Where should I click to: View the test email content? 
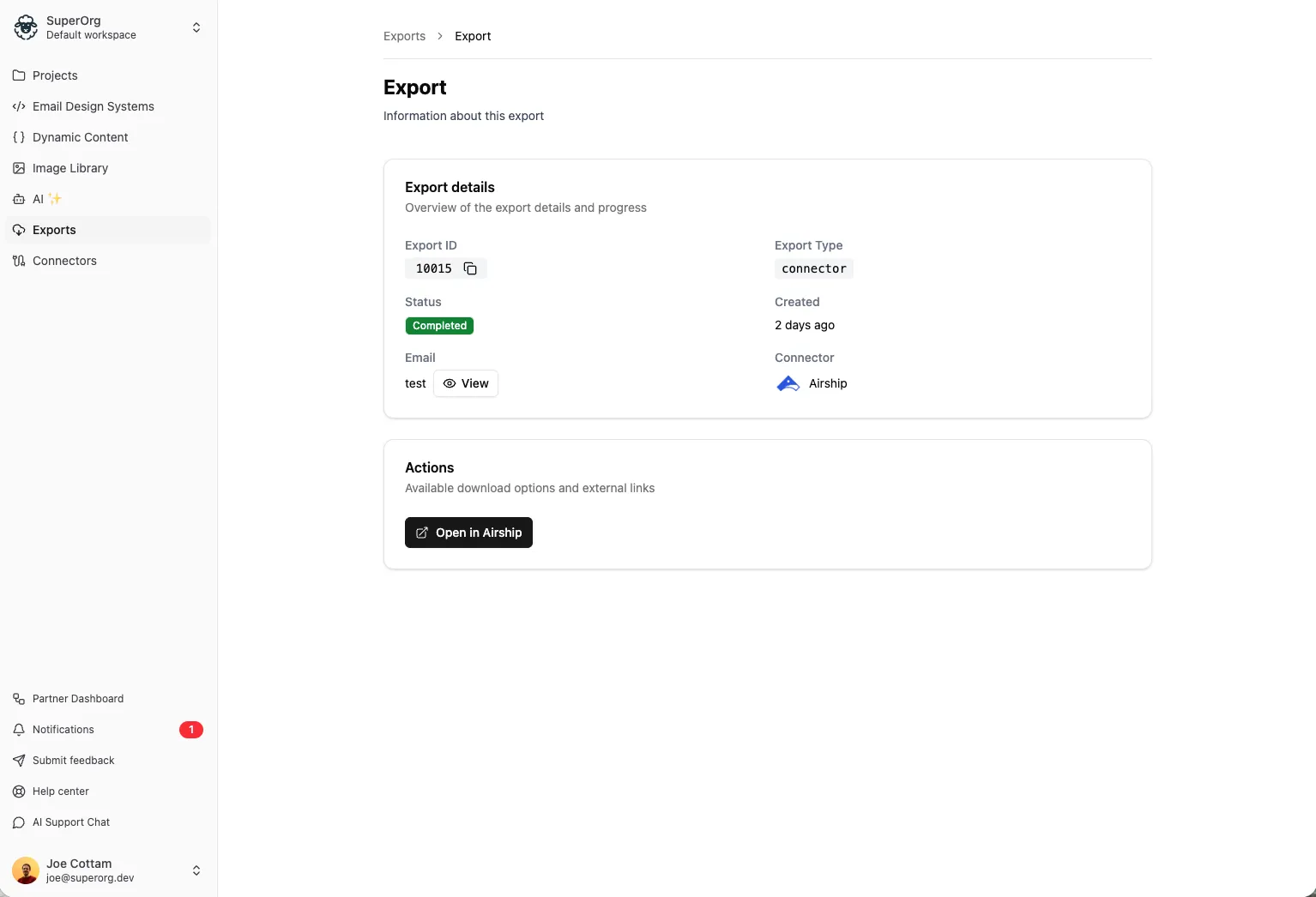[x=466, y=383]
